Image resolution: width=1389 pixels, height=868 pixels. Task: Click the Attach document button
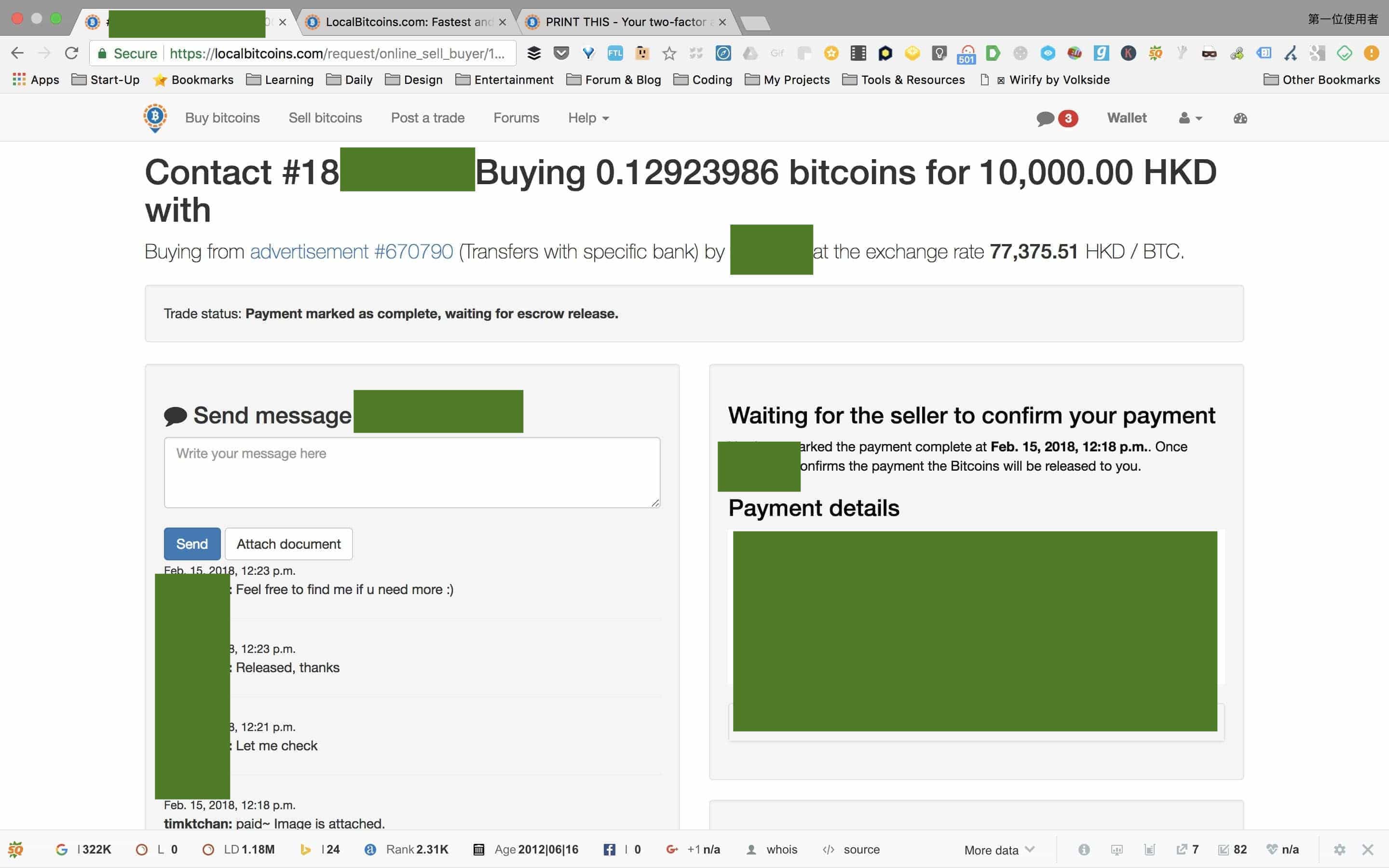coord(289,543)
